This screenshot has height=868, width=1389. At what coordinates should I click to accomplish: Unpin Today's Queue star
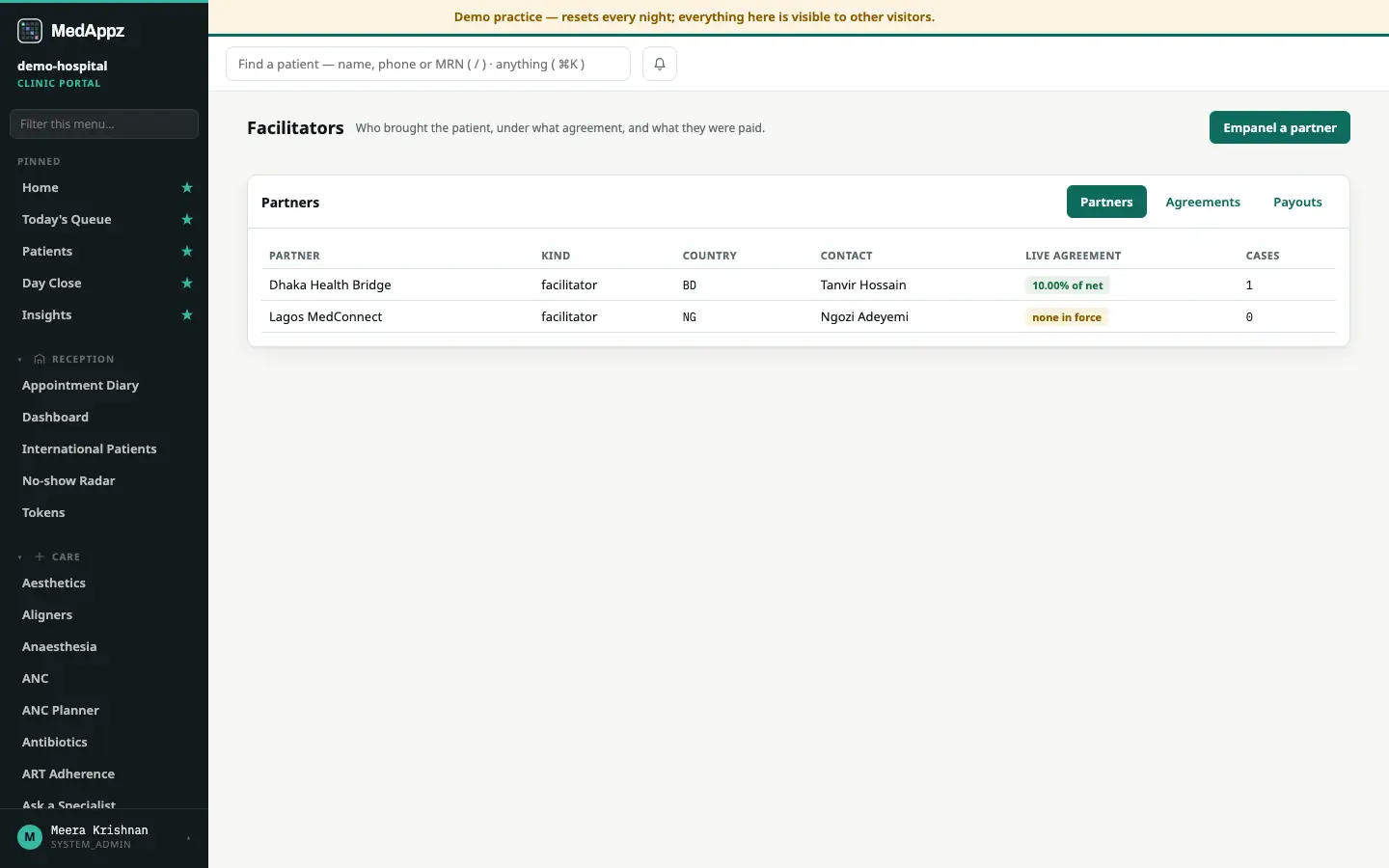pyautogui.click(x=187, y=220)
